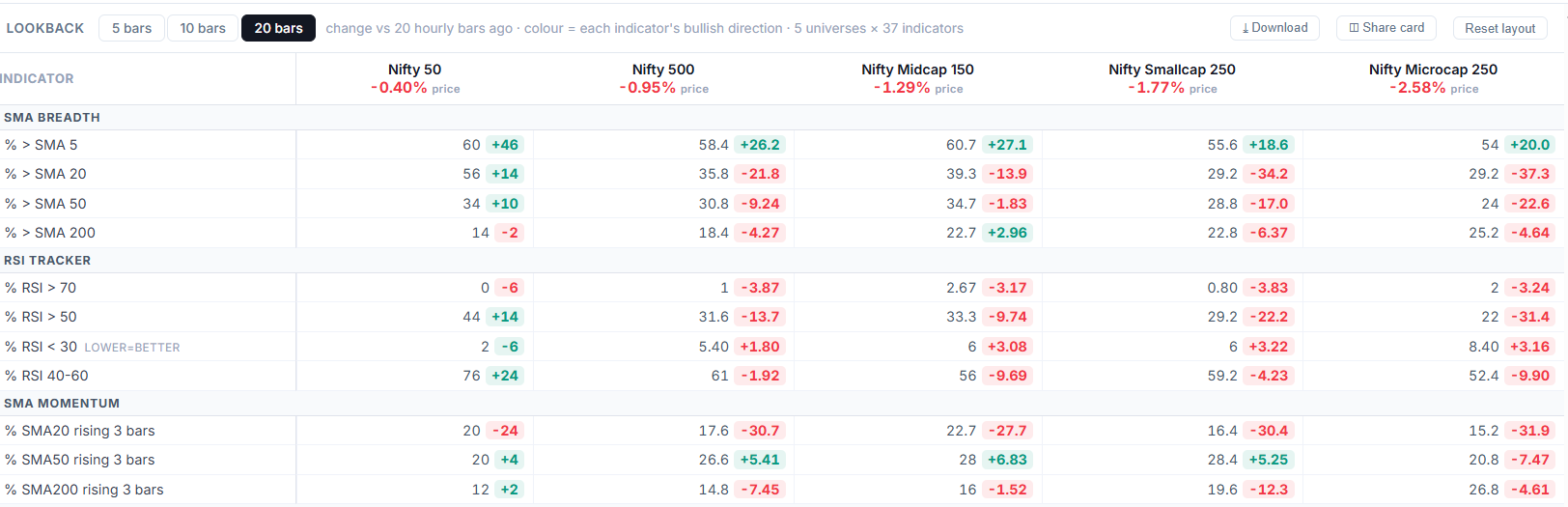Click the -30.7 badge in SMA20 rising row

pyautogui.click(x=760, y=431)
